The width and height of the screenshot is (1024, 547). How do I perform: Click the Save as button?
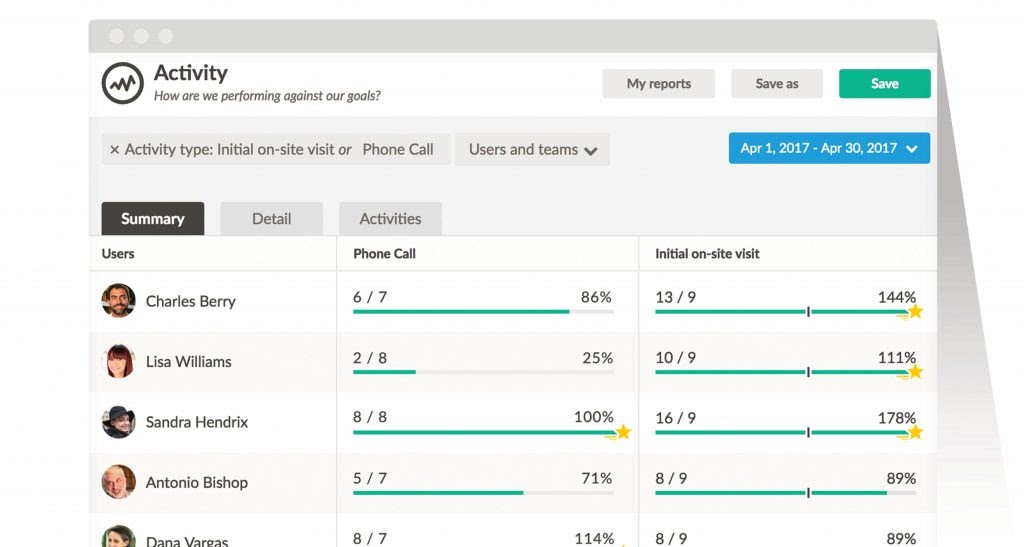pos(777,84)
